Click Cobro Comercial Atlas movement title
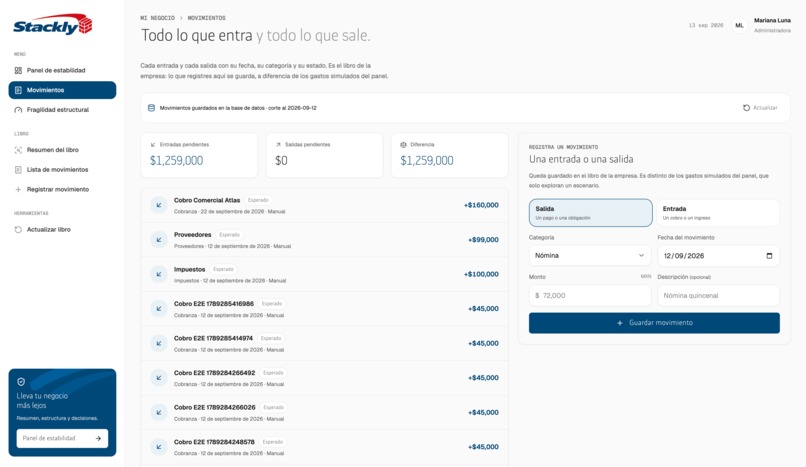Viewport: 806px width, 467px height. tap(207, 200)
